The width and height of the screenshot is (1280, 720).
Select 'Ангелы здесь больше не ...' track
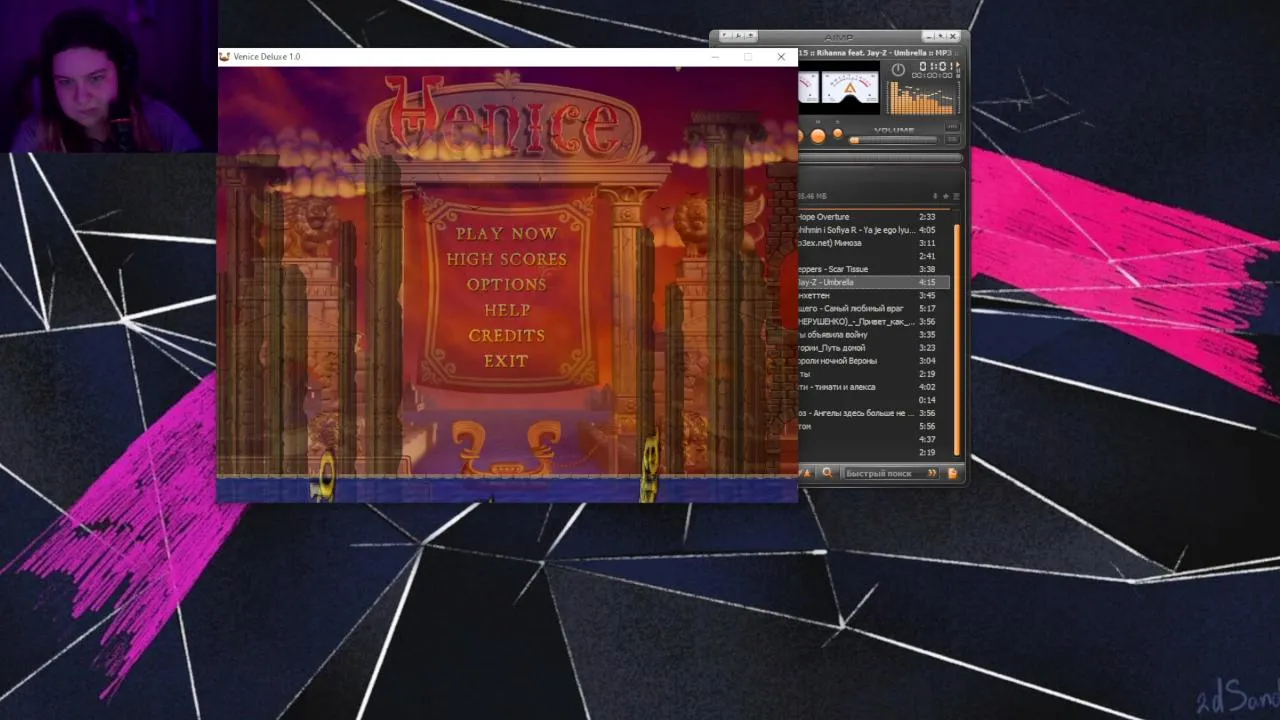874,413
